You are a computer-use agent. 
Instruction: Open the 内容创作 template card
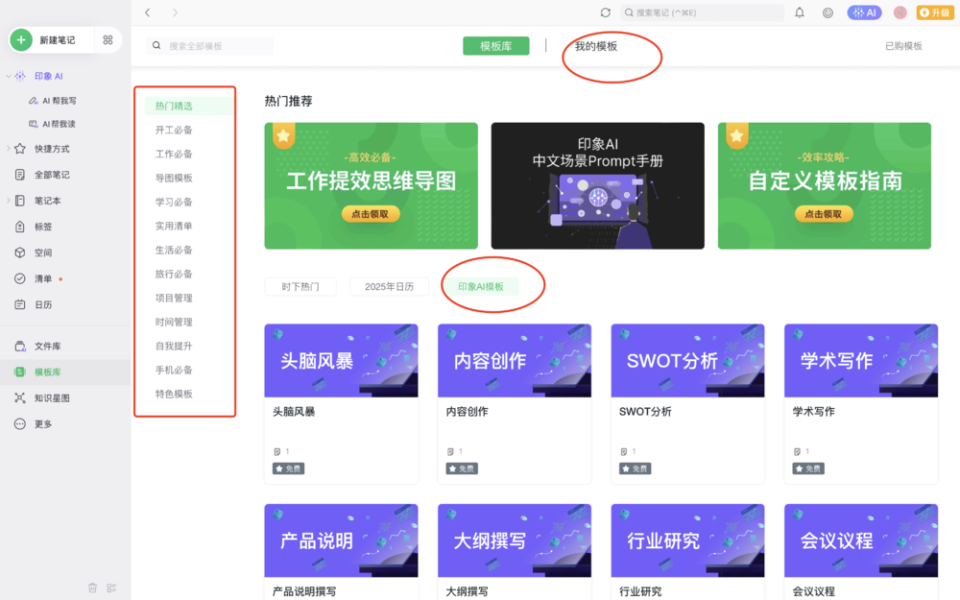point(514,403)
